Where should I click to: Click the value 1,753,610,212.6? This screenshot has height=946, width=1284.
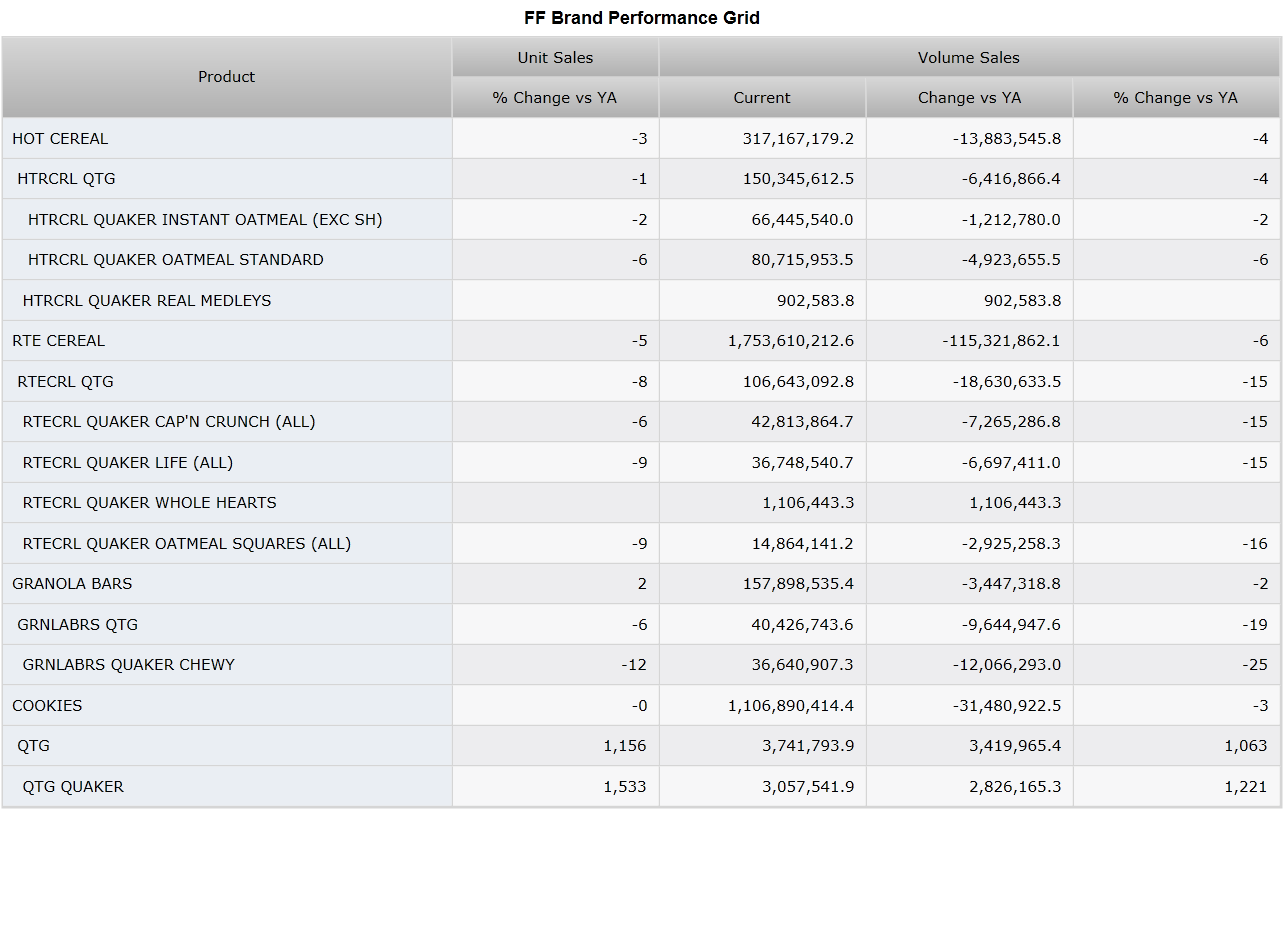coord(791,341)
